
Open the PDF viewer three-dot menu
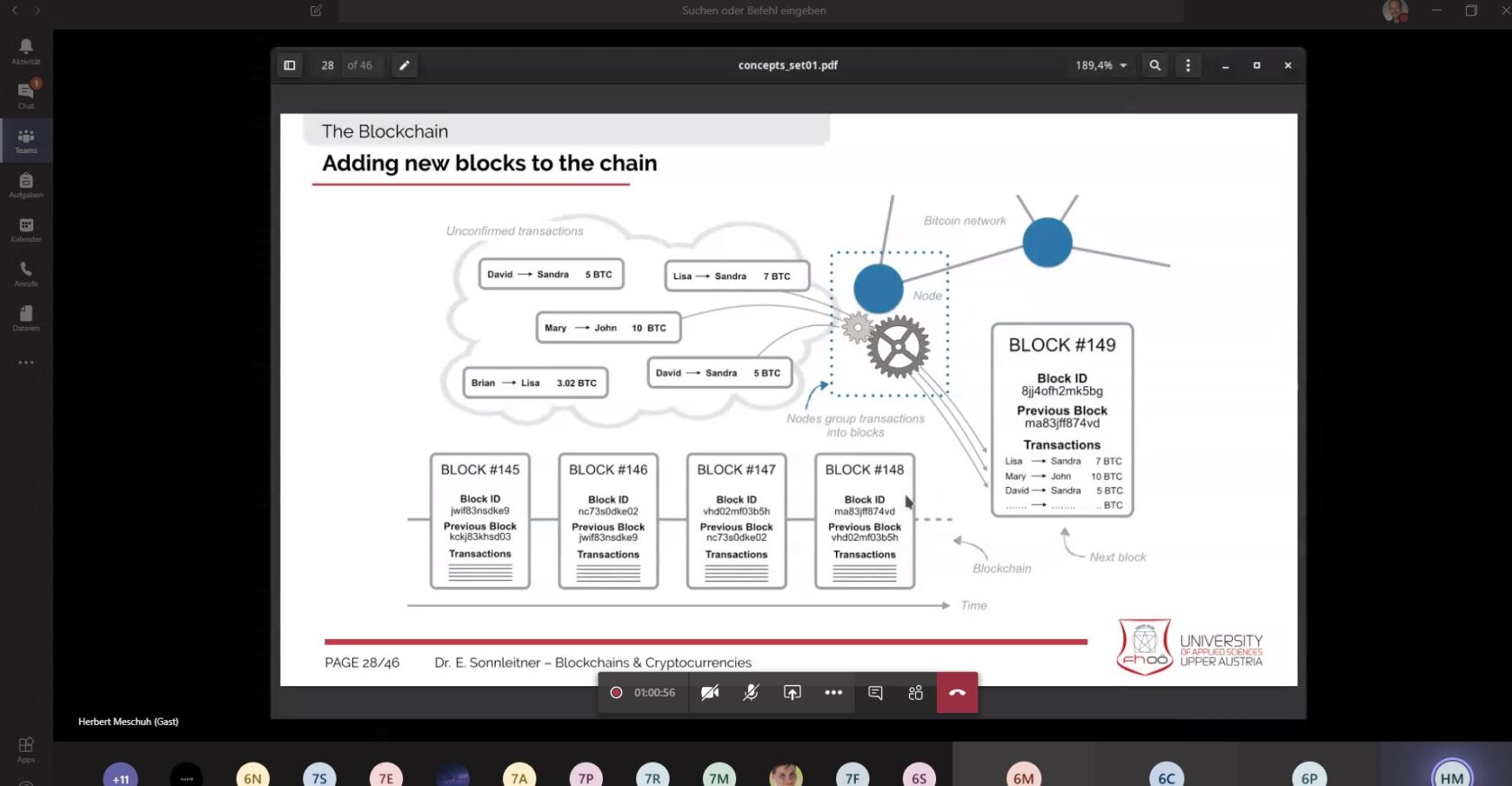1188,65
